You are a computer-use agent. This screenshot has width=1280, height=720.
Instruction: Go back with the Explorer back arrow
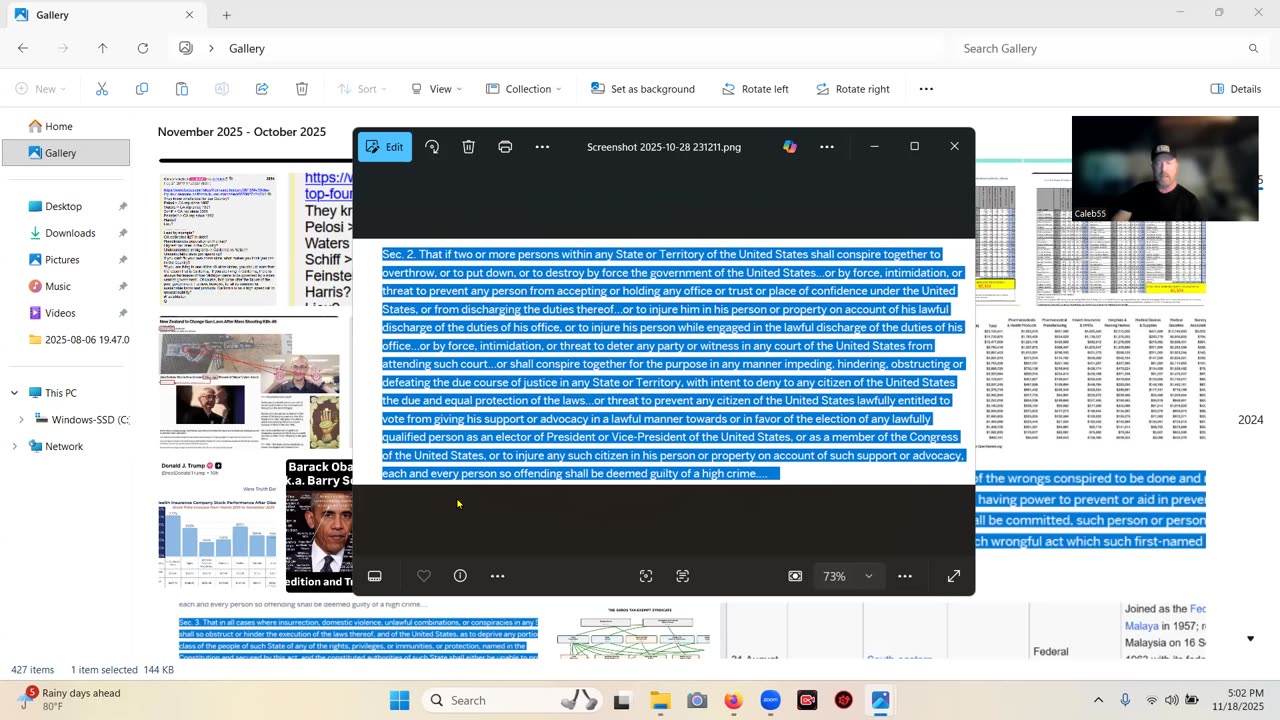(x=23, y=48)
